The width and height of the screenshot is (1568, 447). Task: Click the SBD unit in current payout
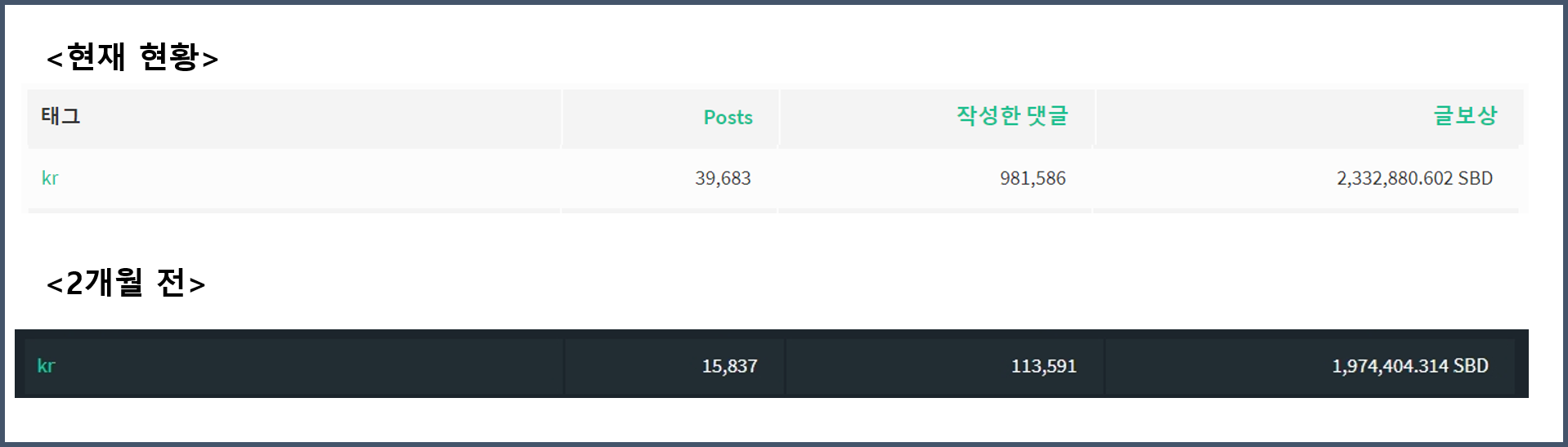click(1476, 178)
